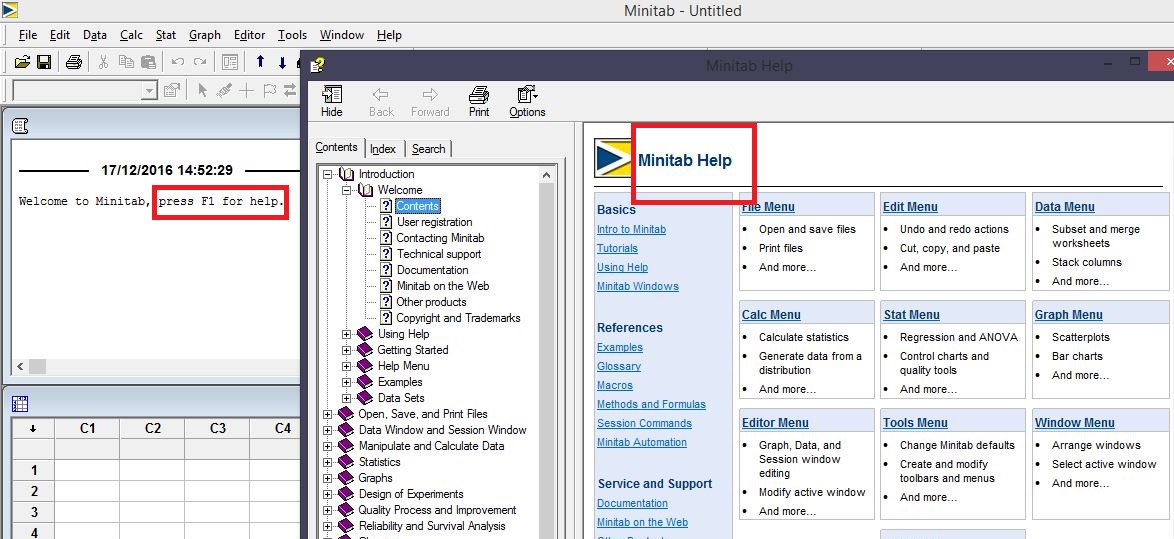Click the brush tool icon
This screenshot has height=539, width=1174.
[x=224, y=91]
